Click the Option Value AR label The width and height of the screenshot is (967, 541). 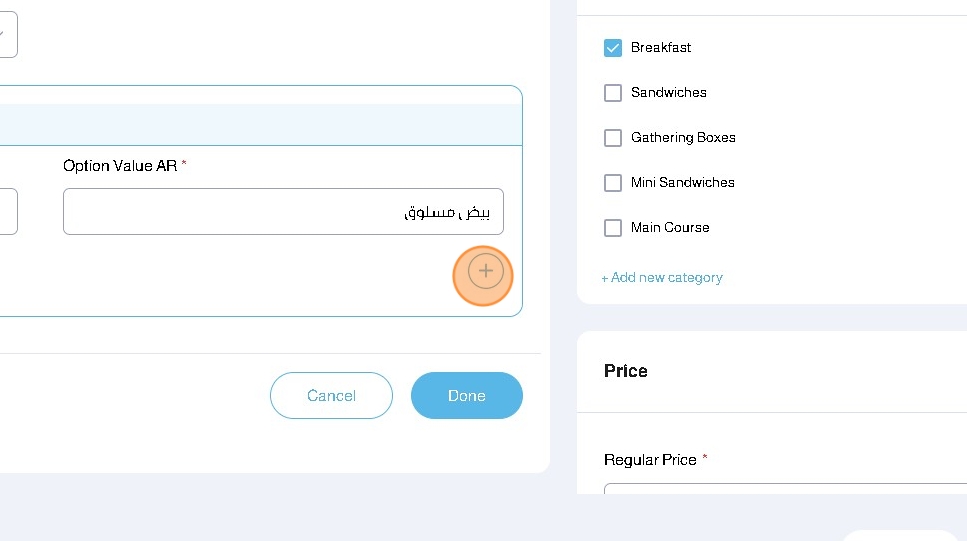120,166
